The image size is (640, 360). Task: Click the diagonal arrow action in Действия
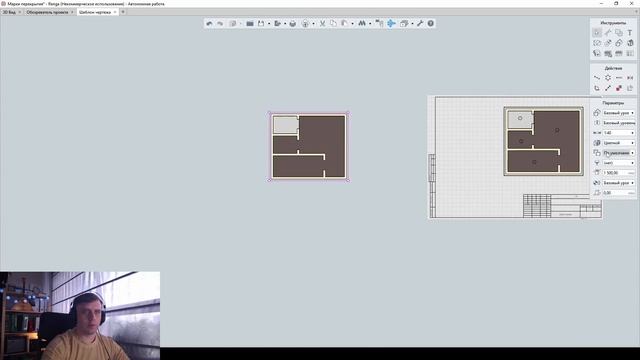[x=608, y=88]
